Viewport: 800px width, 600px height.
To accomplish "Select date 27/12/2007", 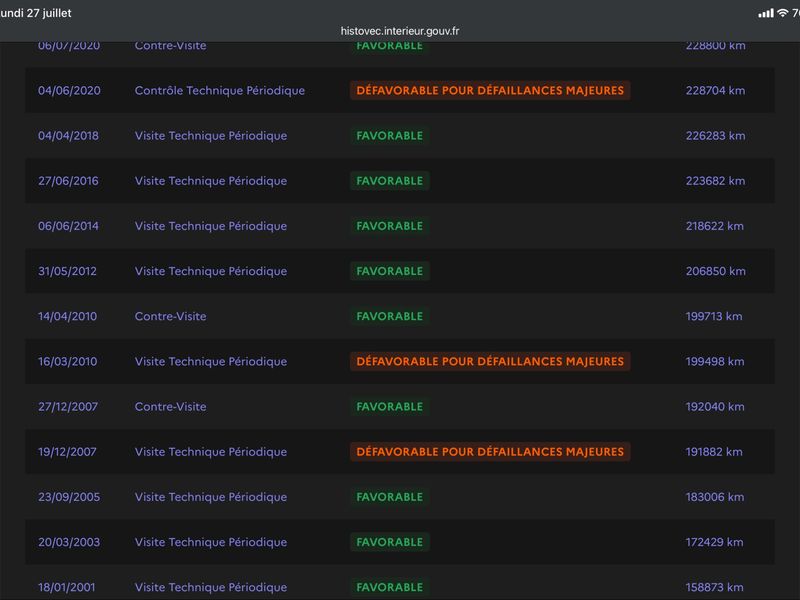I will pyautogui.click(x=68, y=407).
